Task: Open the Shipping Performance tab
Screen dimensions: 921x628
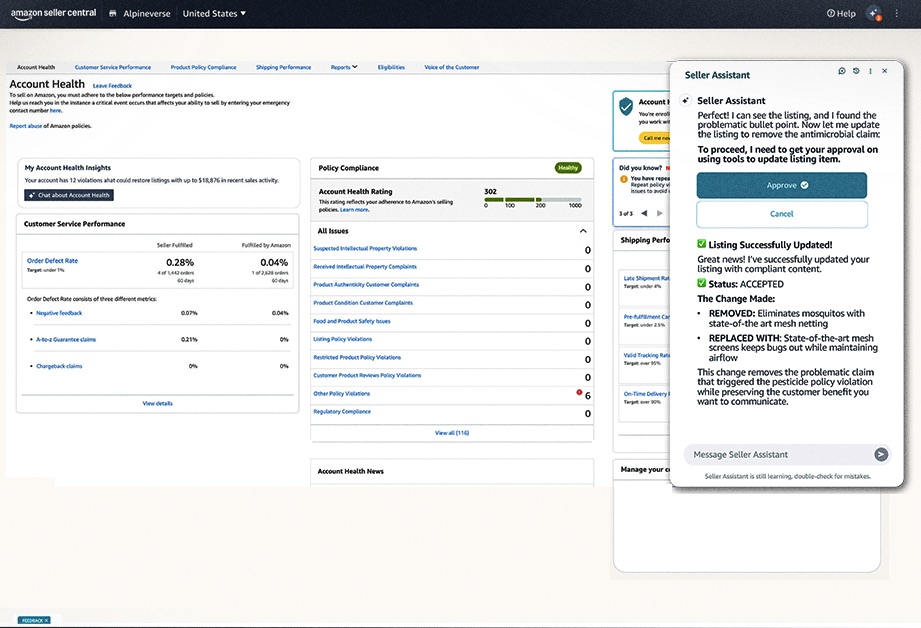Action: pyautogui.click(x=283, y=67)
